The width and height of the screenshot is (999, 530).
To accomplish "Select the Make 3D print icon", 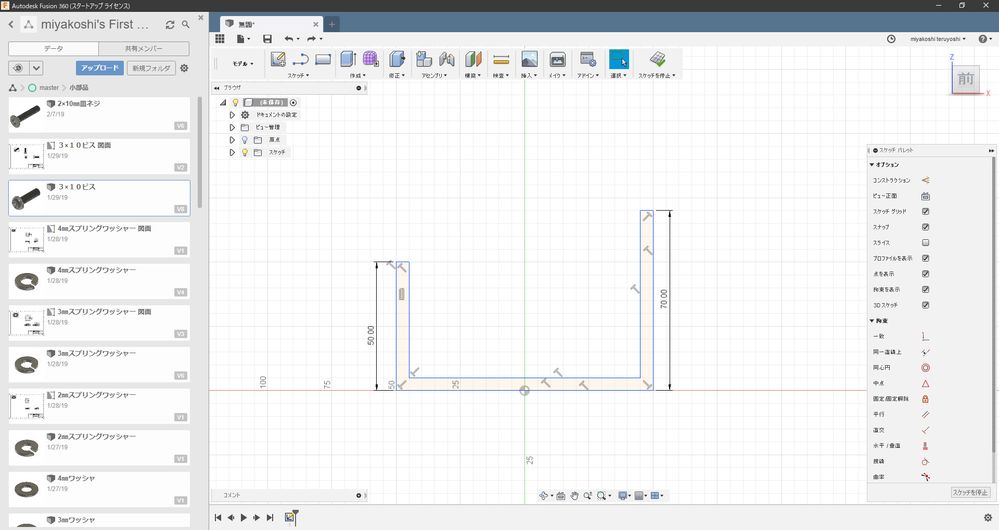I will tap(557, 59).
